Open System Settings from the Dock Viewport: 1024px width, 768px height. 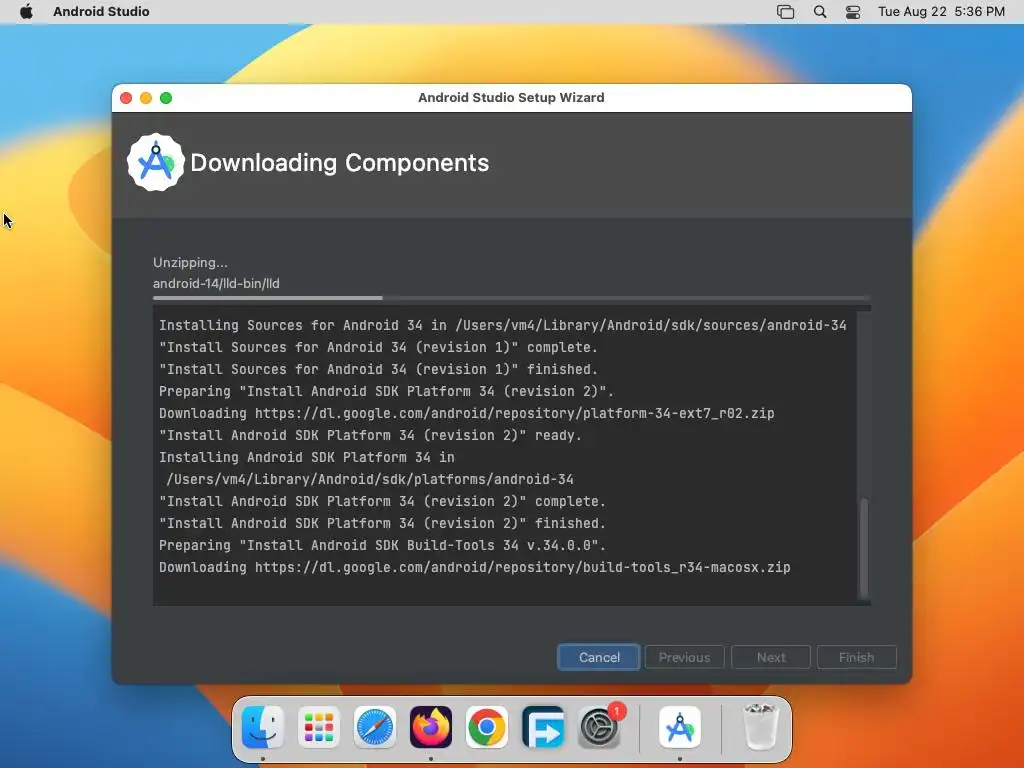click(599, 727)
